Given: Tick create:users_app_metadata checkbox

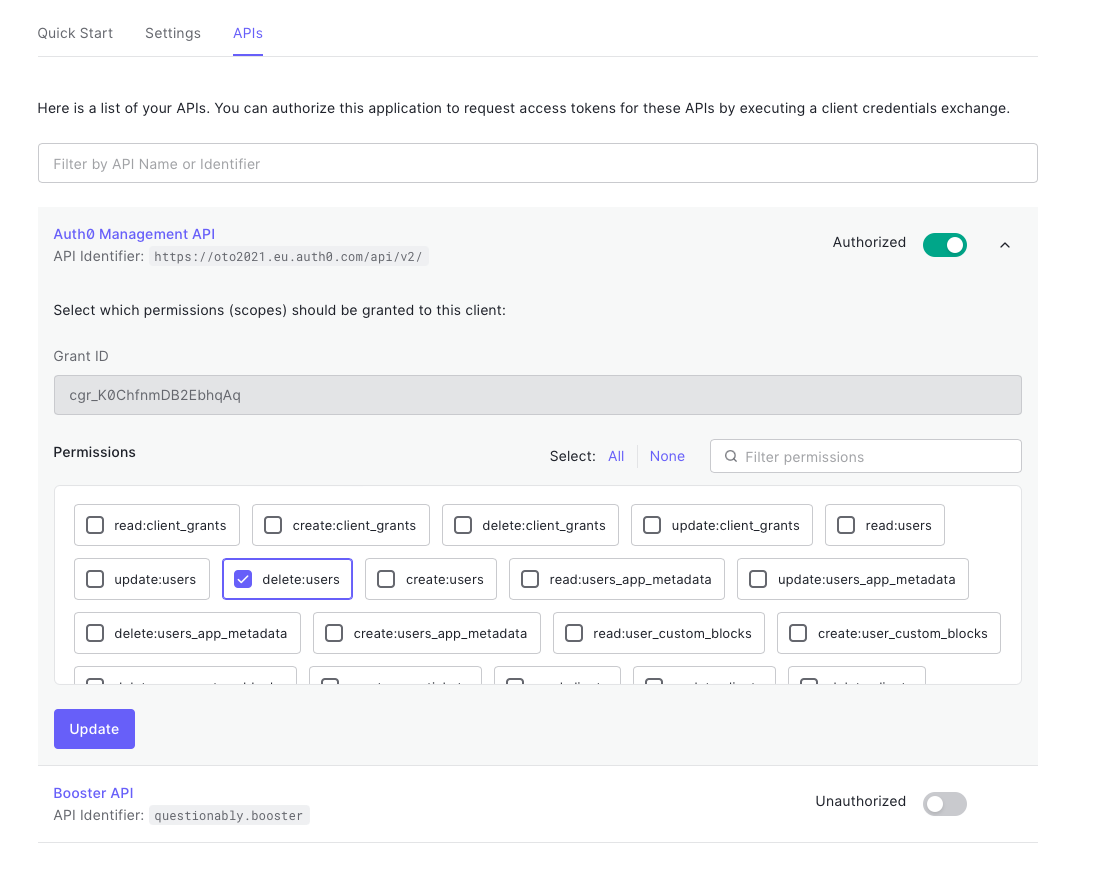Looking at the screenshot, I should tap(334, 633).
